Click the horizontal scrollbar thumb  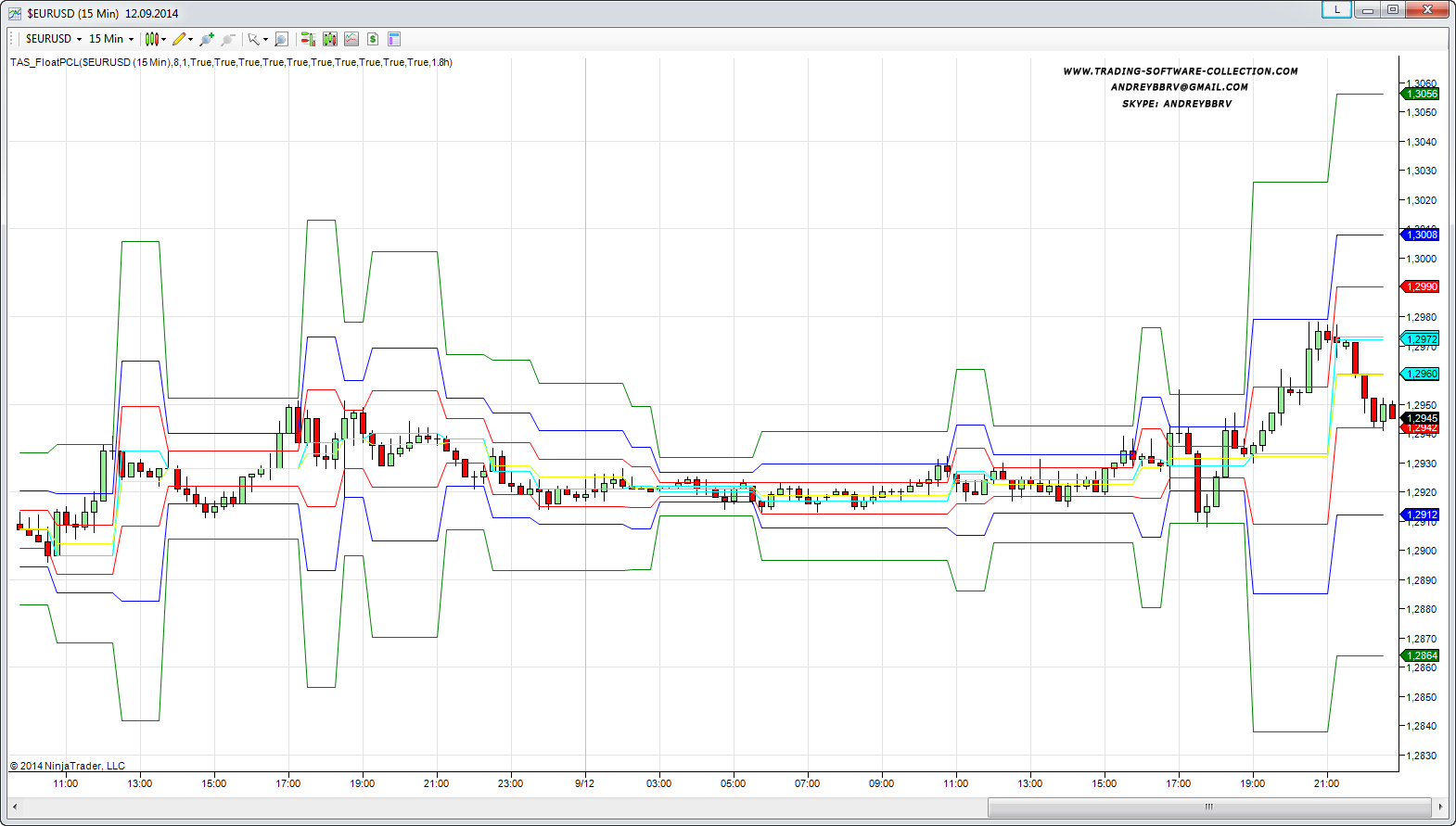point(1208,807)
